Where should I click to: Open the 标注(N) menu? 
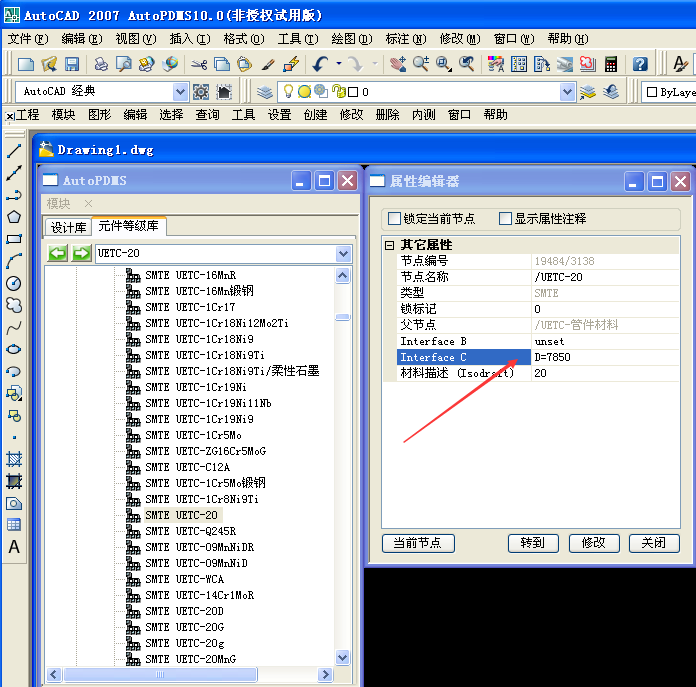[406, 39]
